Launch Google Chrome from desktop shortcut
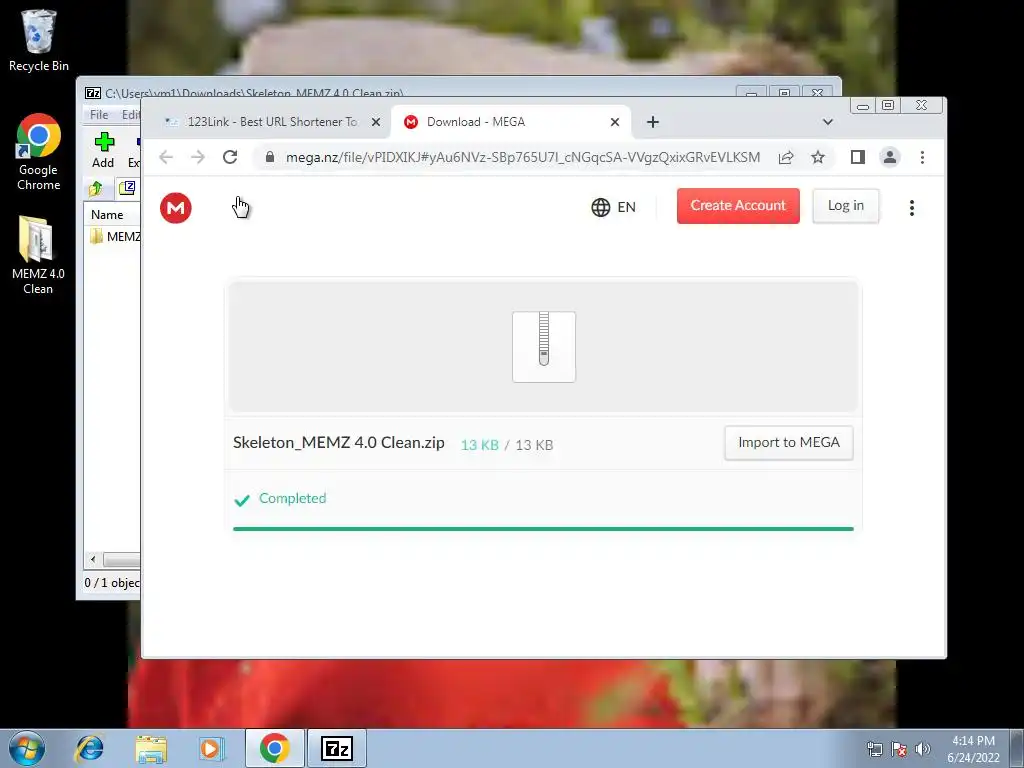The image size is (1024, 768). [39, 152]
